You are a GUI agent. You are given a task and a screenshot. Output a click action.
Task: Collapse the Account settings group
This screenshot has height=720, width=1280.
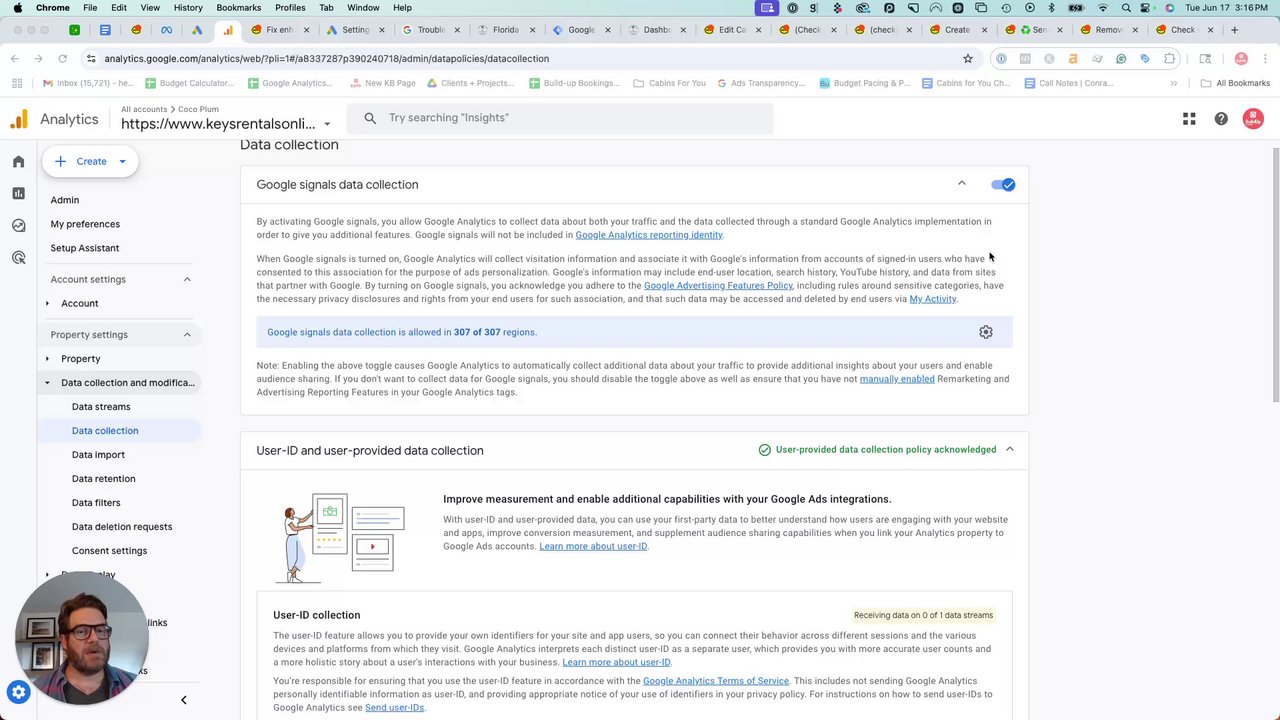[187, 279]
